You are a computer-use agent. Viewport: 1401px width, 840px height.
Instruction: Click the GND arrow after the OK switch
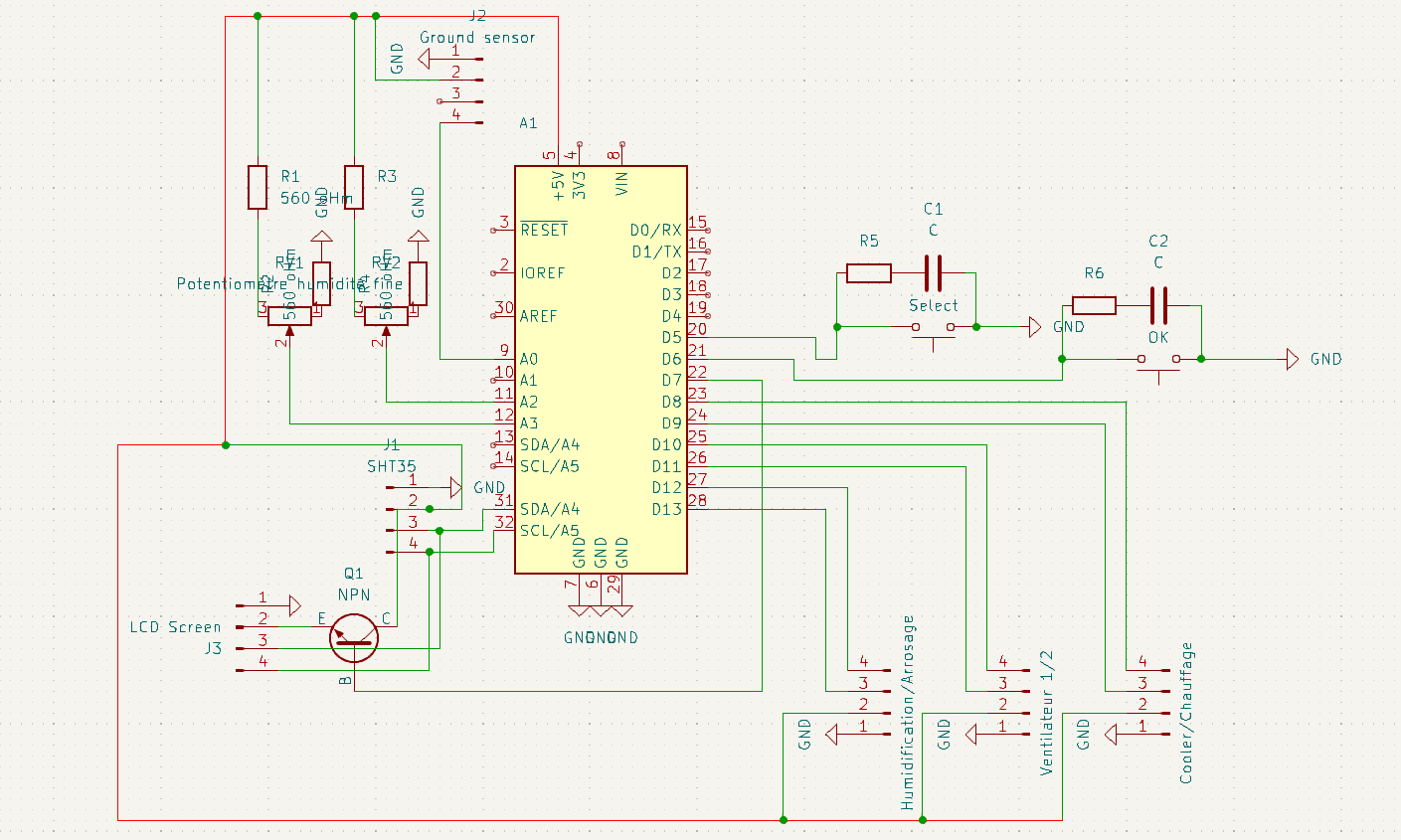1292,359
